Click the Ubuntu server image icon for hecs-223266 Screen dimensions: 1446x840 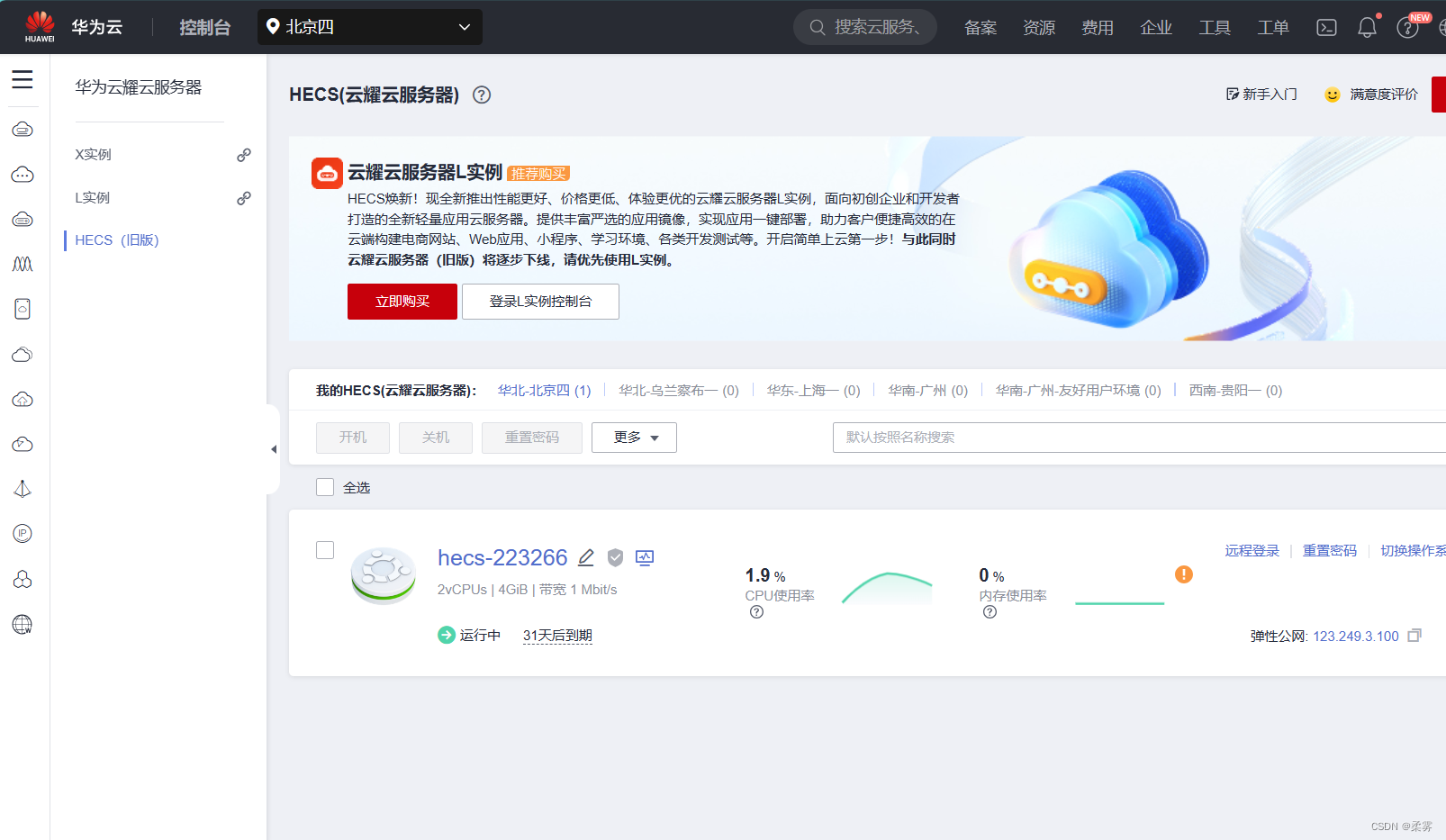pyautogui.click(x=384, y=574)
